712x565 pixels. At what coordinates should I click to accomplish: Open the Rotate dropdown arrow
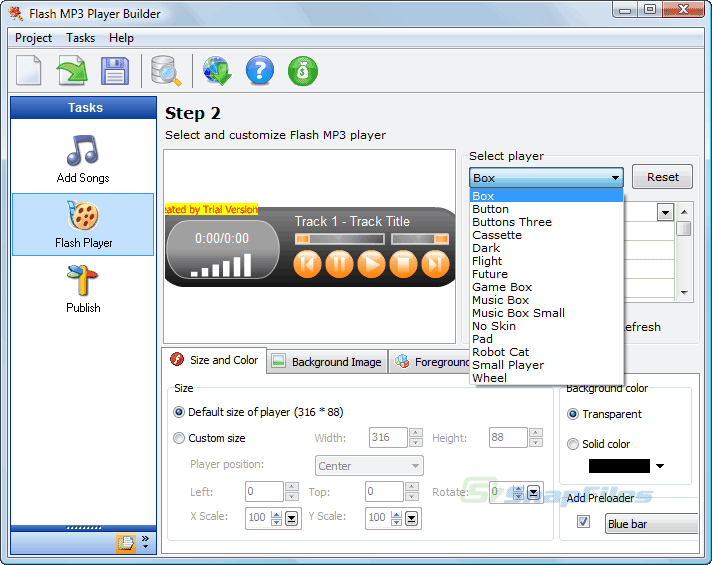pyautogui.click(x=533, y=492)
